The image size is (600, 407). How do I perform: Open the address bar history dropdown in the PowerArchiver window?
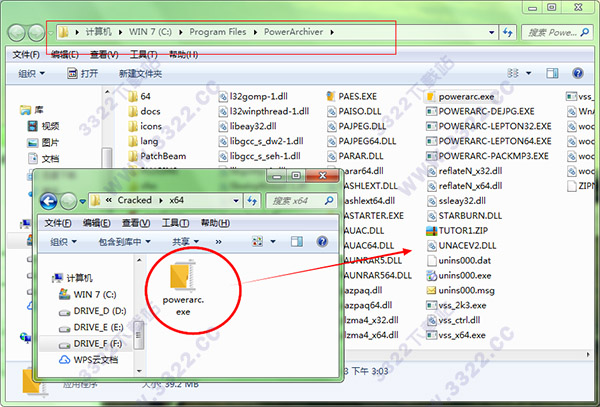(x=492, y=33)
